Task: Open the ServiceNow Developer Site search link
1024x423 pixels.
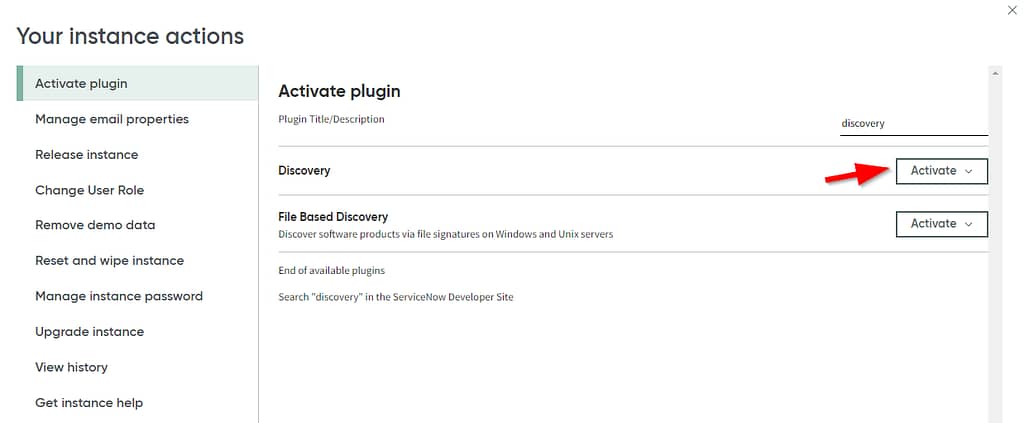Action: tap(395, 297)
